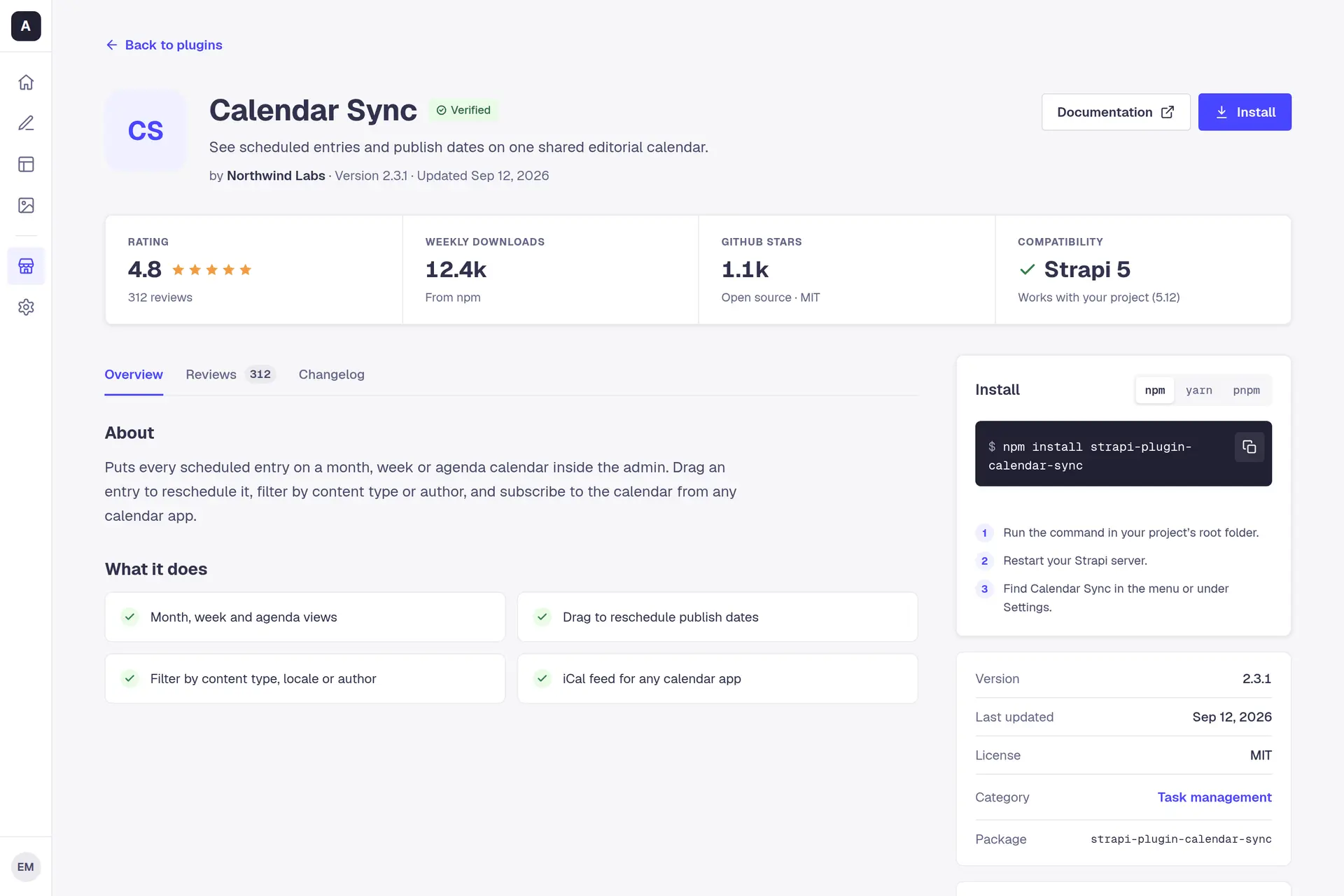Click the Month, week and agenda views card
This screenshot has height=896, width=1344.
click(305, 617)
